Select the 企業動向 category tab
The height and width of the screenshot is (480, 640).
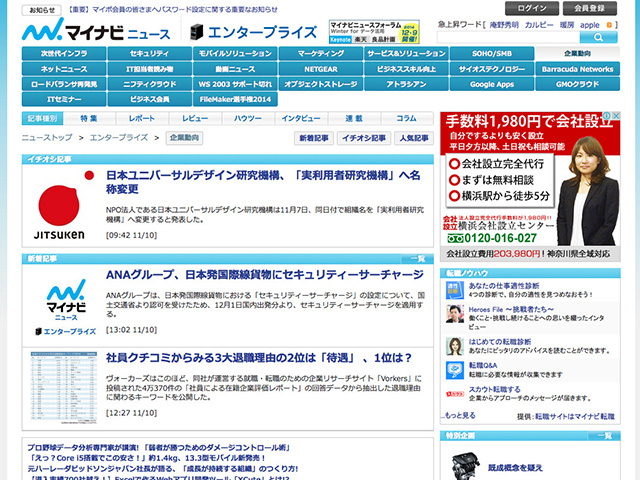[577, 53]
